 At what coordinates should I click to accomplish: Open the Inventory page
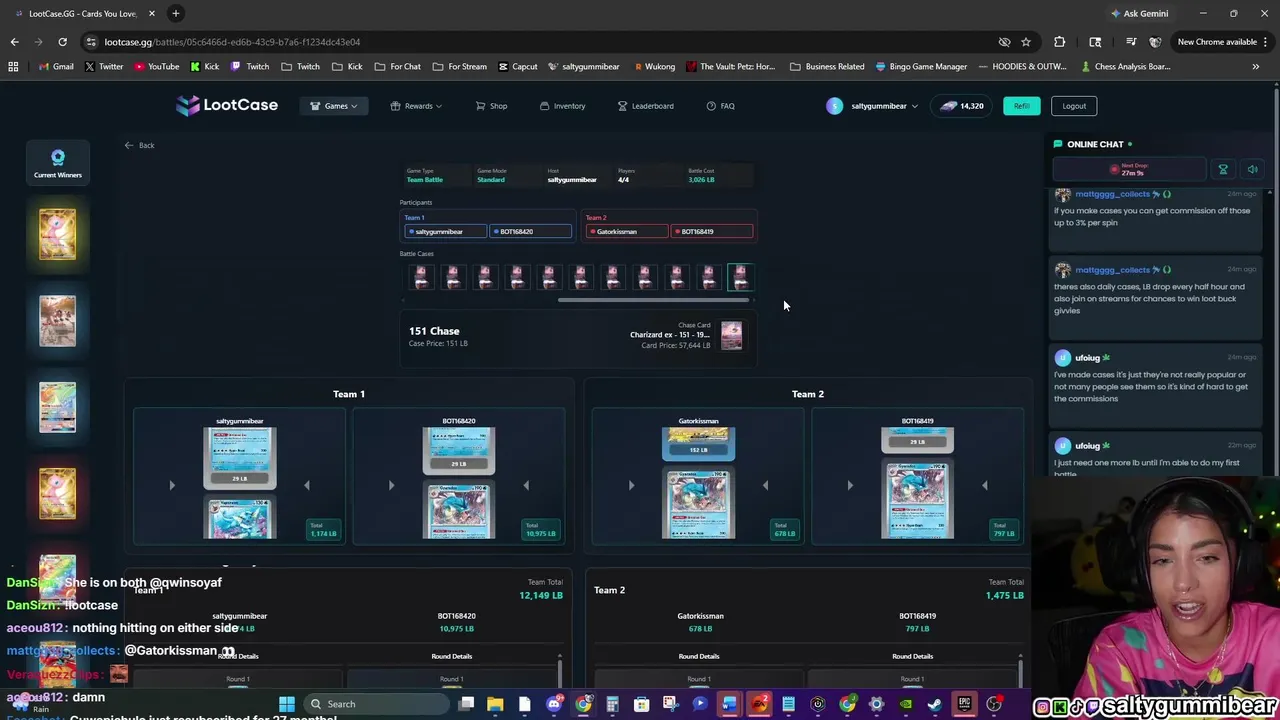pyautogui.click(x=563, y=106)
